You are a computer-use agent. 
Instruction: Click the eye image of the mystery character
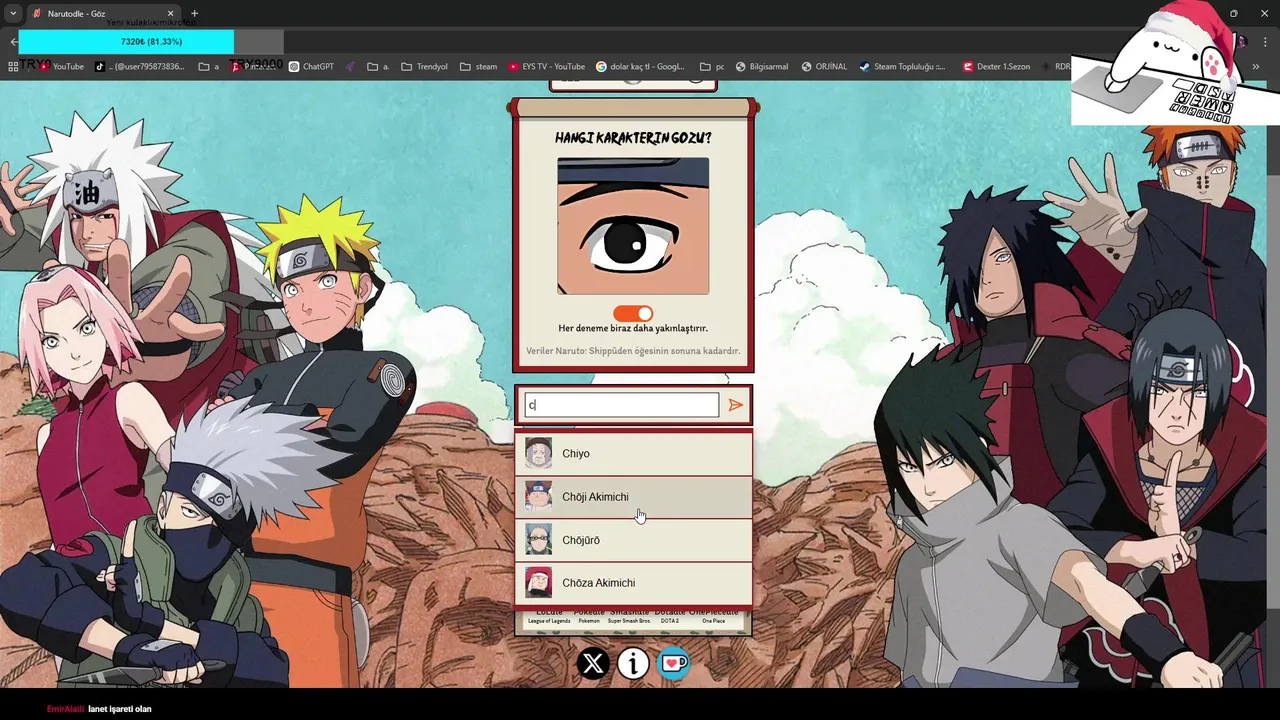[x=633, y=226]
